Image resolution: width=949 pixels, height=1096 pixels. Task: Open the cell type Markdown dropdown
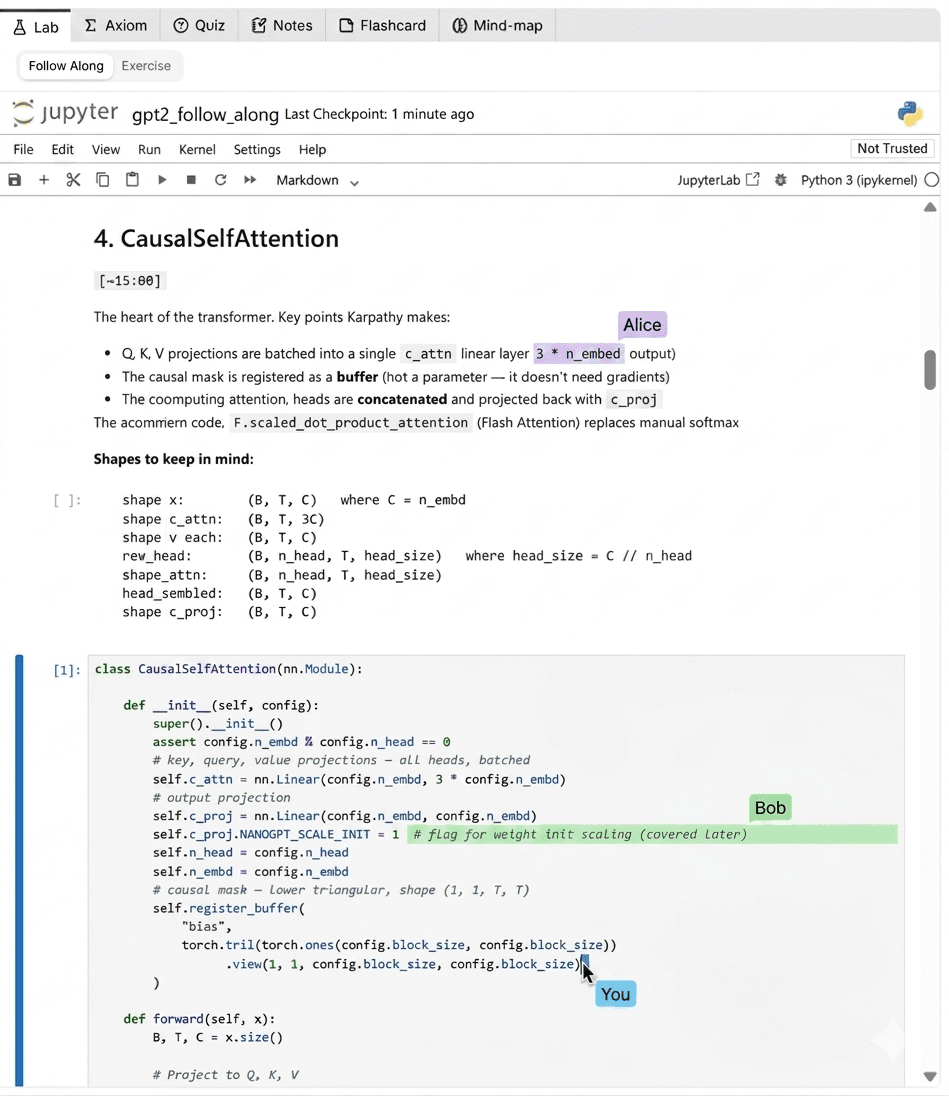[317, 180]
